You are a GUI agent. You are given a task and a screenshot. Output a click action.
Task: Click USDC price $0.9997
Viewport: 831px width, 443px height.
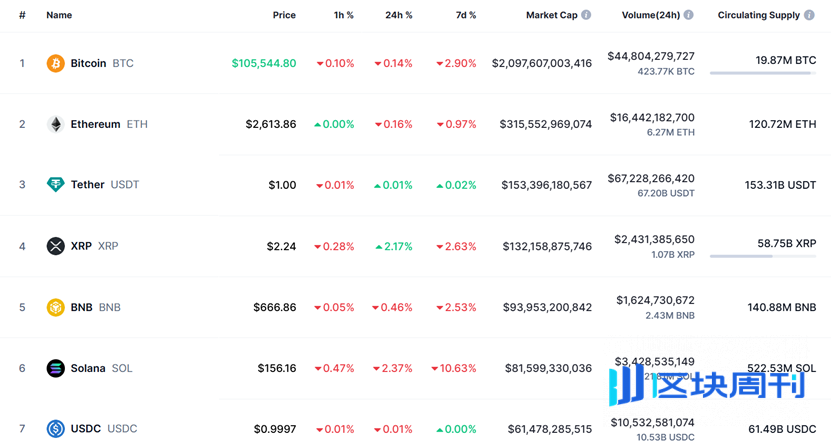point(275,429)
